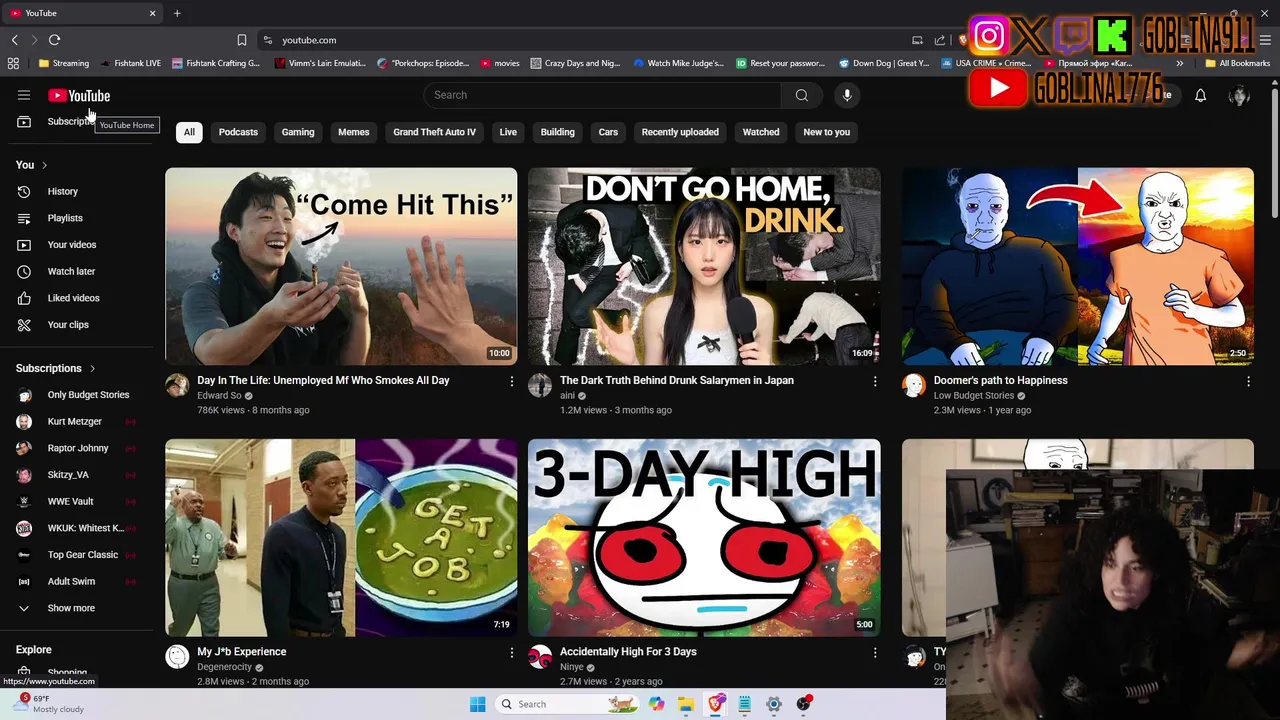Open options for Drunk Salarymen video

(x=874, y=381)
